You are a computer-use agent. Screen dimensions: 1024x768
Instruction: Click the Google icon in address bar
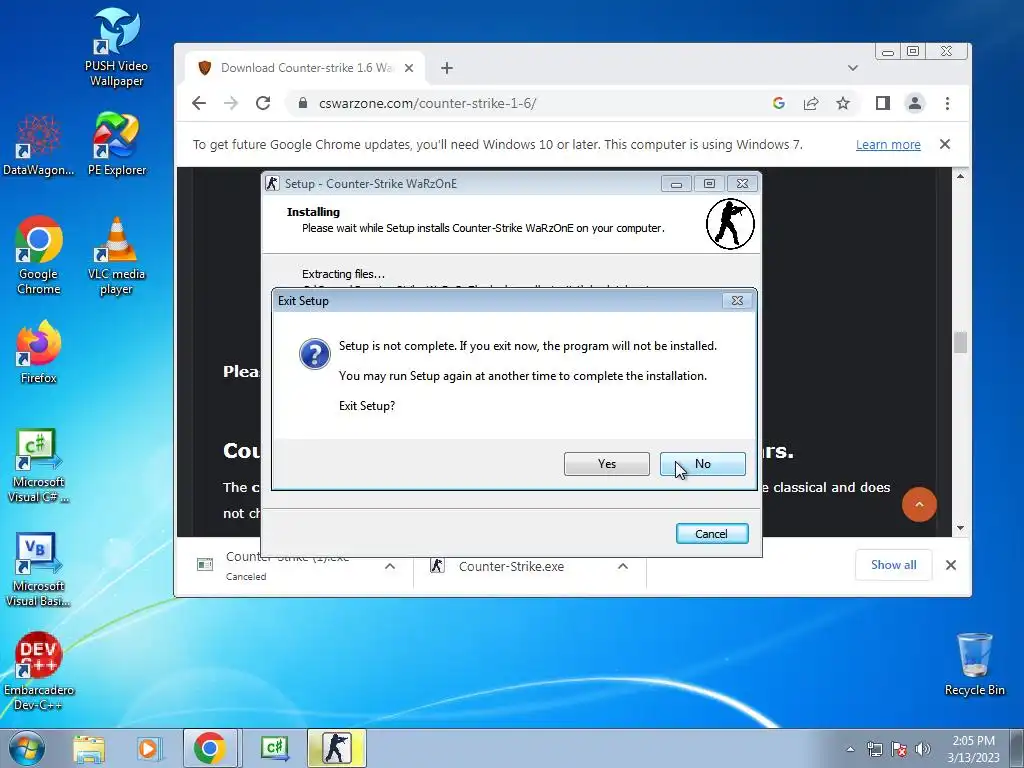click(778, 103)
